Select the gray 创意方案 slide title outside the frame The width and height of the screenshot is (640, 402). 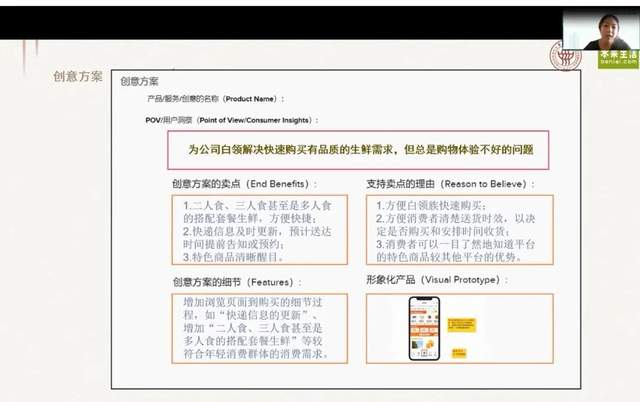point(78,76)
